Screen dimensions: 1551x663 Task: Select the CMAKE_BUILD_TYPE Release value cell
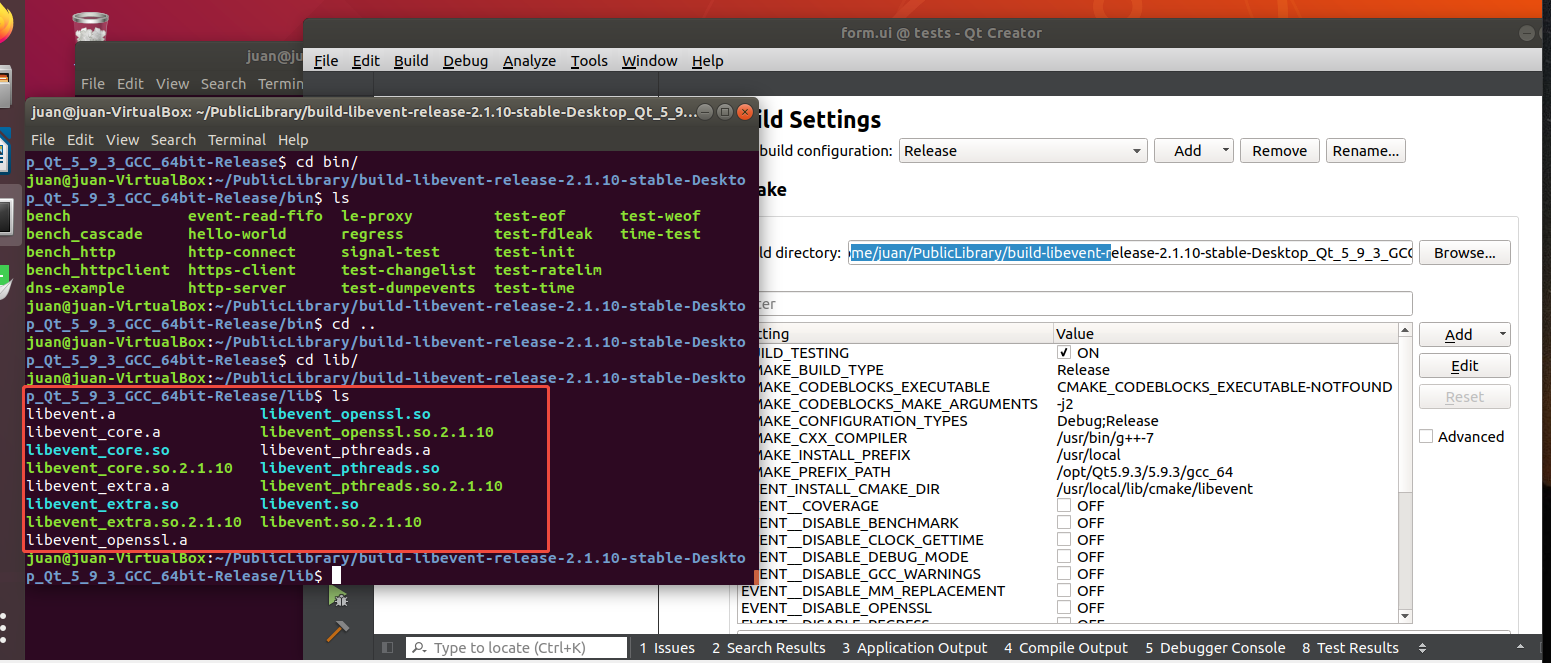tap(1225, 370)
